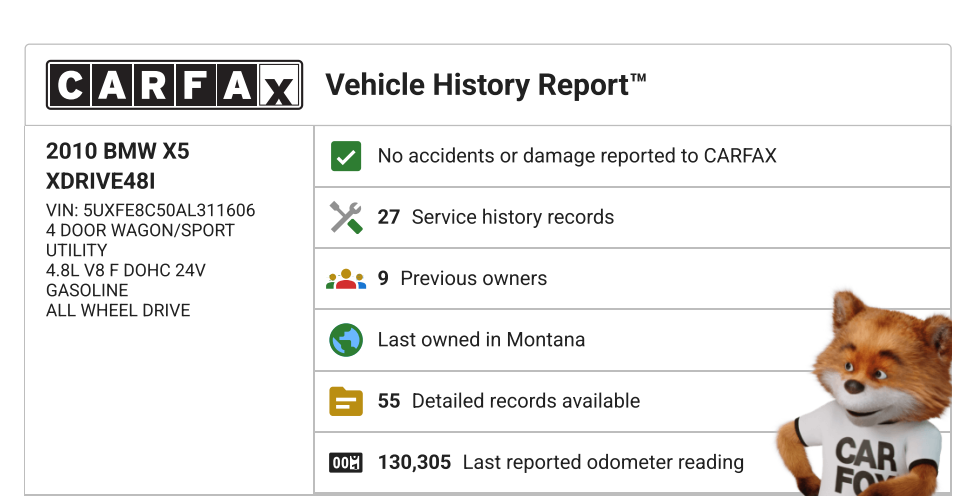Click the green checkmark no-accidents icon
This screenshot has width=968, height=501.
pyautogui.click(x=346, y=156)
